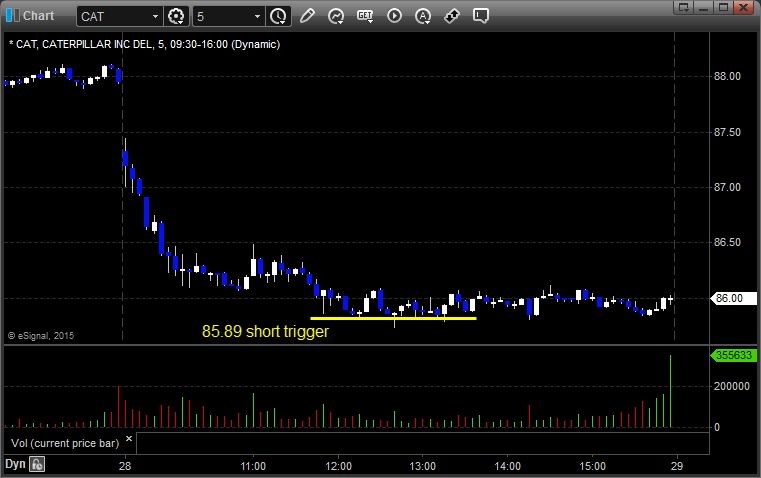Image resolution: width=761 pixels, height=478 pixels.
Task: Open the studies chart-line icon menu
Action: coord(335,16)
